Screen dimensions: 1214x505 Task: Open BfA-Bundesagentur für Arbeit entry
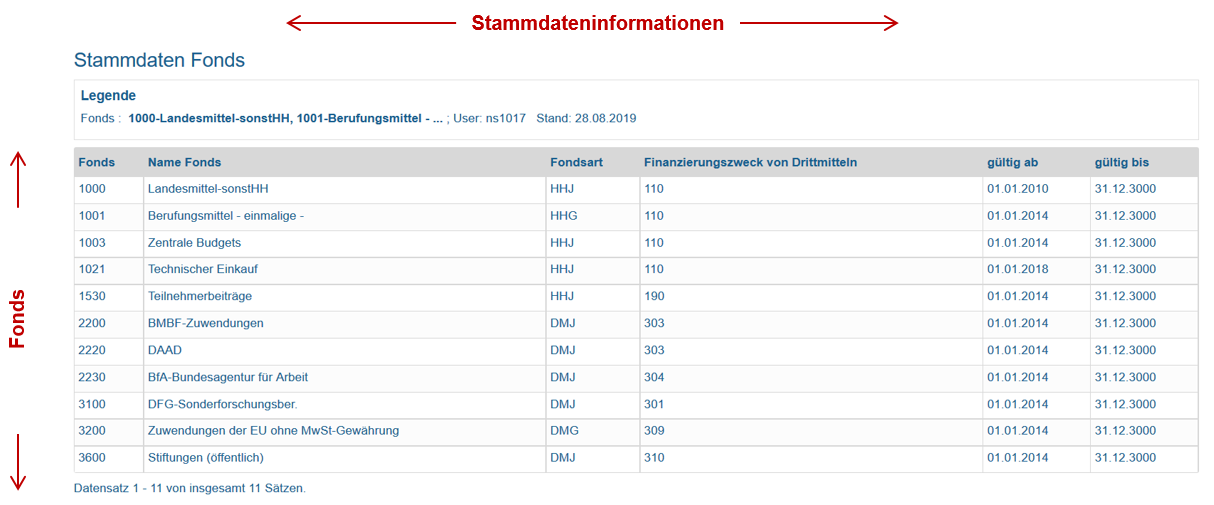[x=228, y=378]
